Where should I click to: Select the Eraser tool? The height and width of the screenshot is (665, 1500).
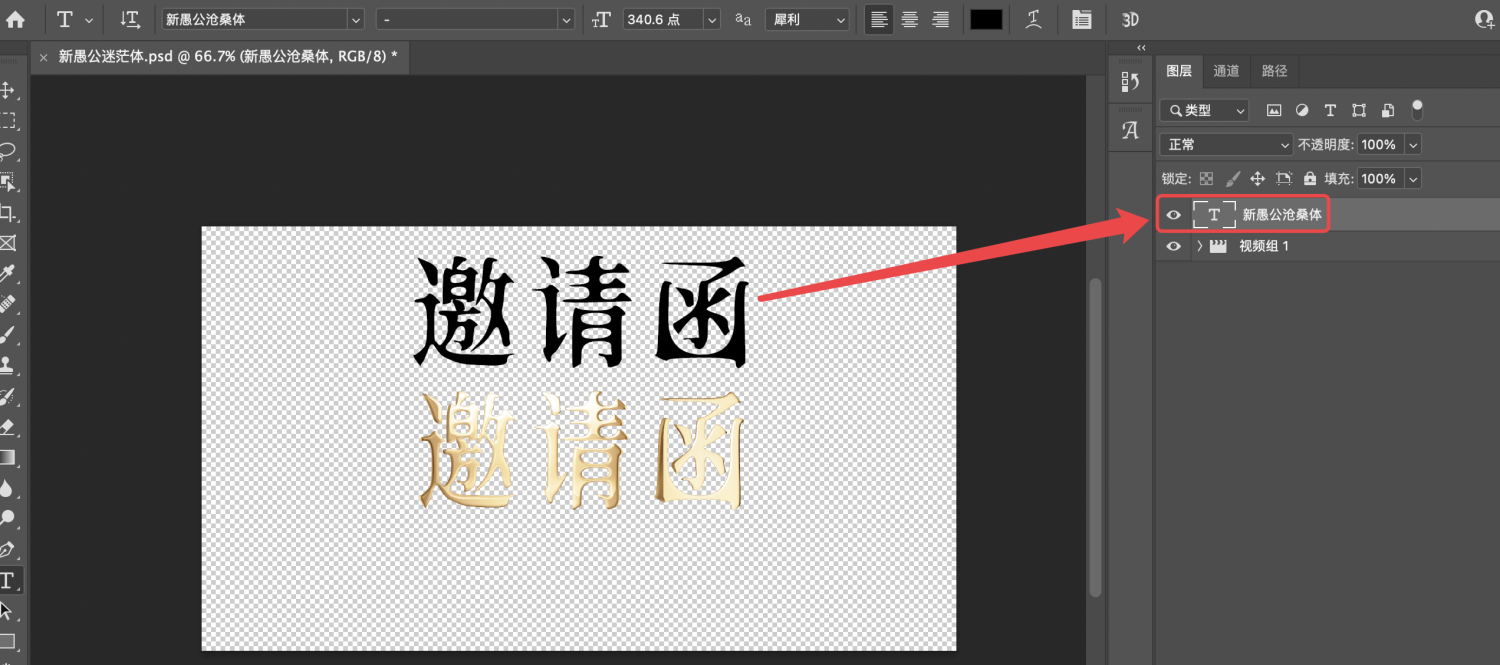pyautogui.click(x=8, y=427)
